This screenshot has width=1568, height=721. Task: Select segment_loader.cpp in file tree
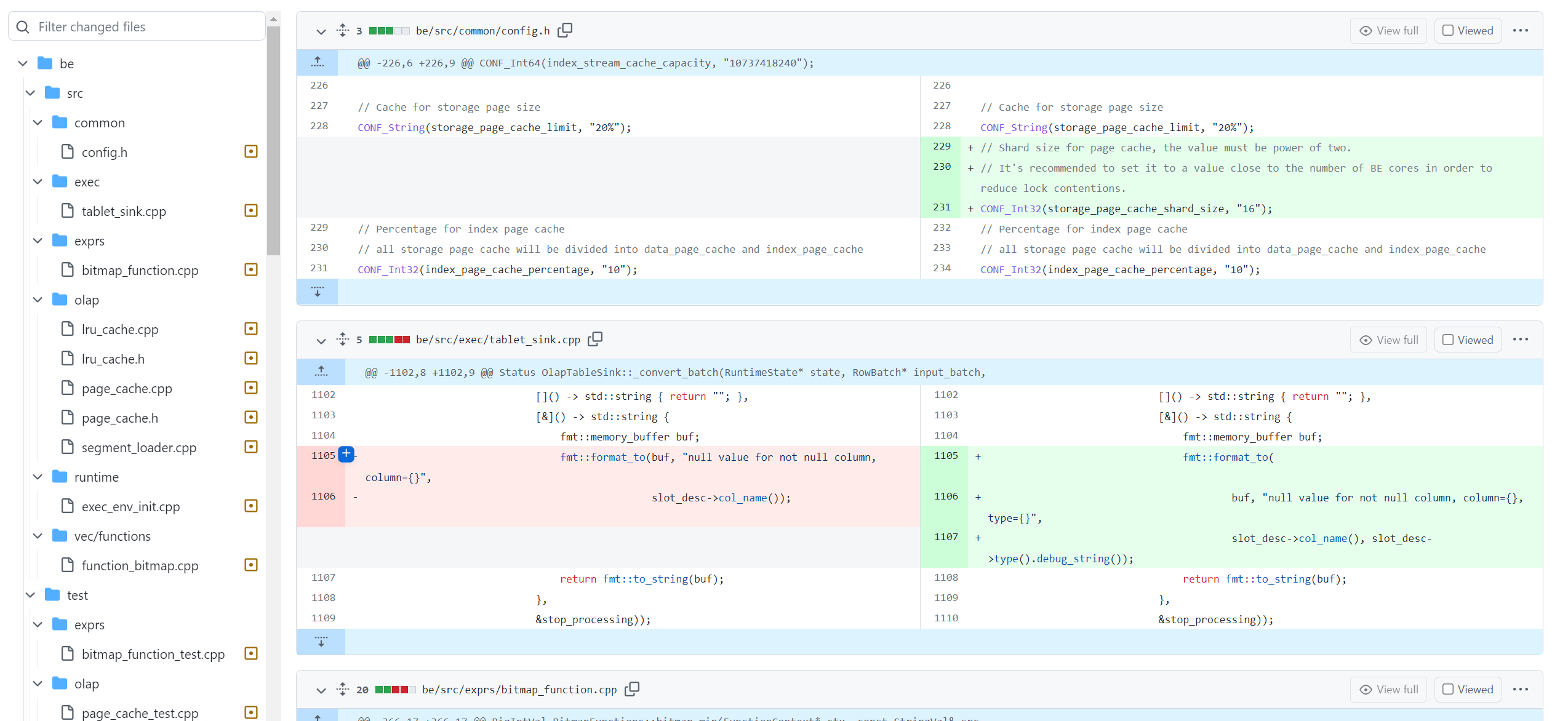[138, 447]
